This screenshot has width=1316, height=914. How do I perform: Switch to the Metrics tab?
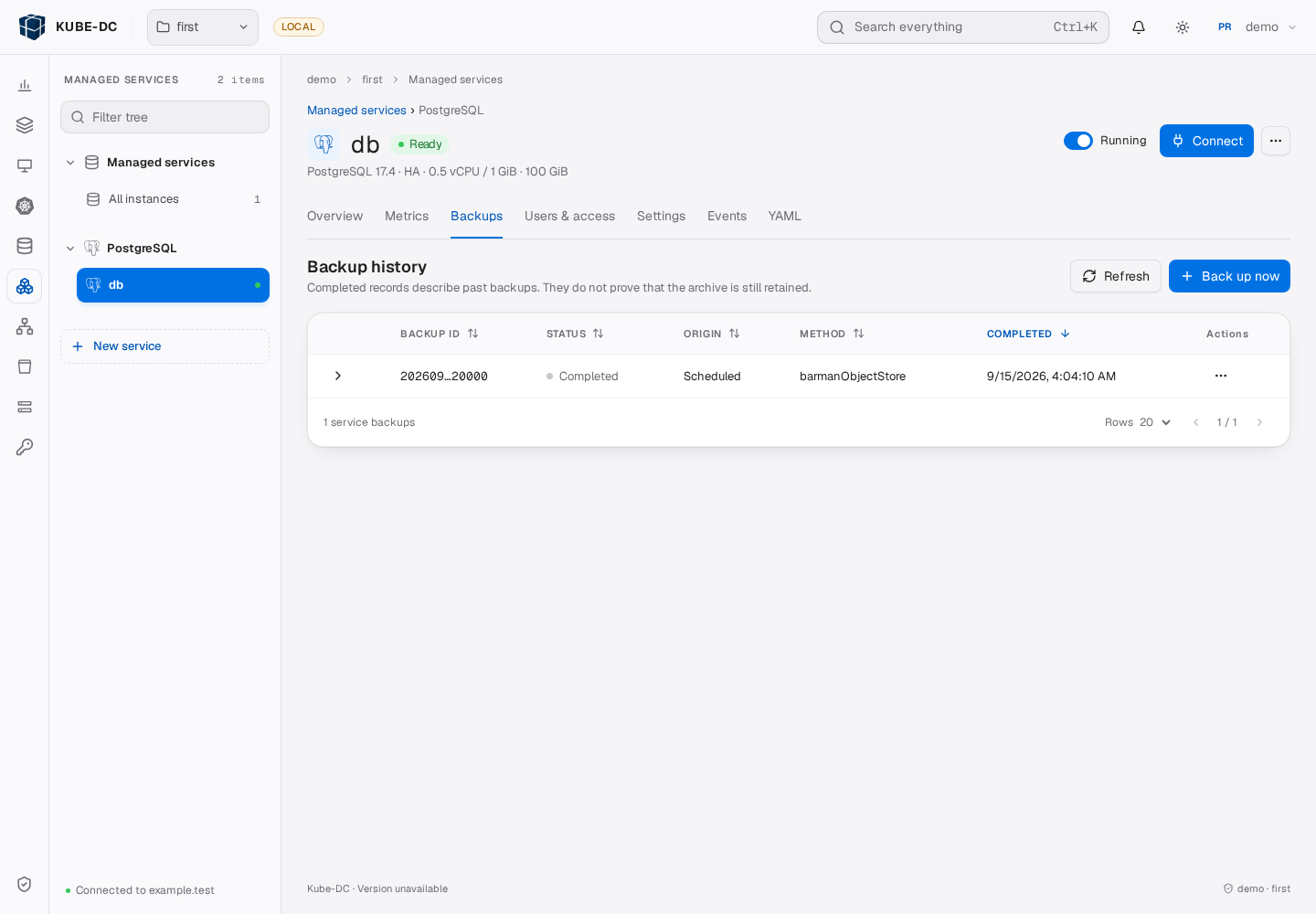point(407,217)
